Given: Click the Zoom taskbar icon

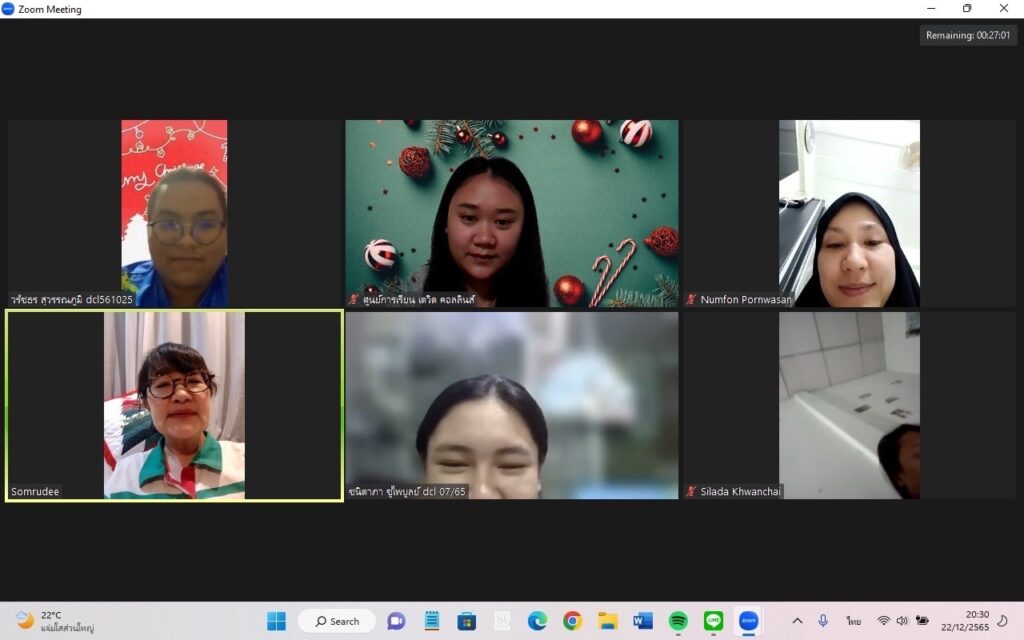Looking at the screenshot, I should 748,621.
